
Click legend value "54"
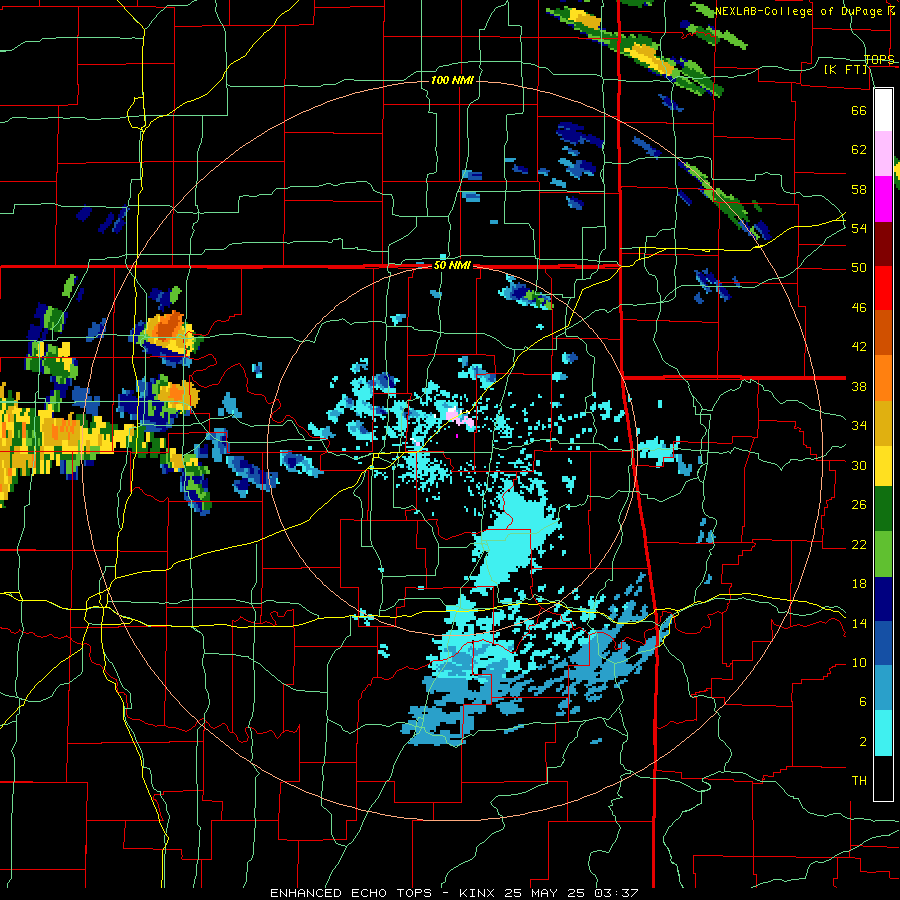859,228
